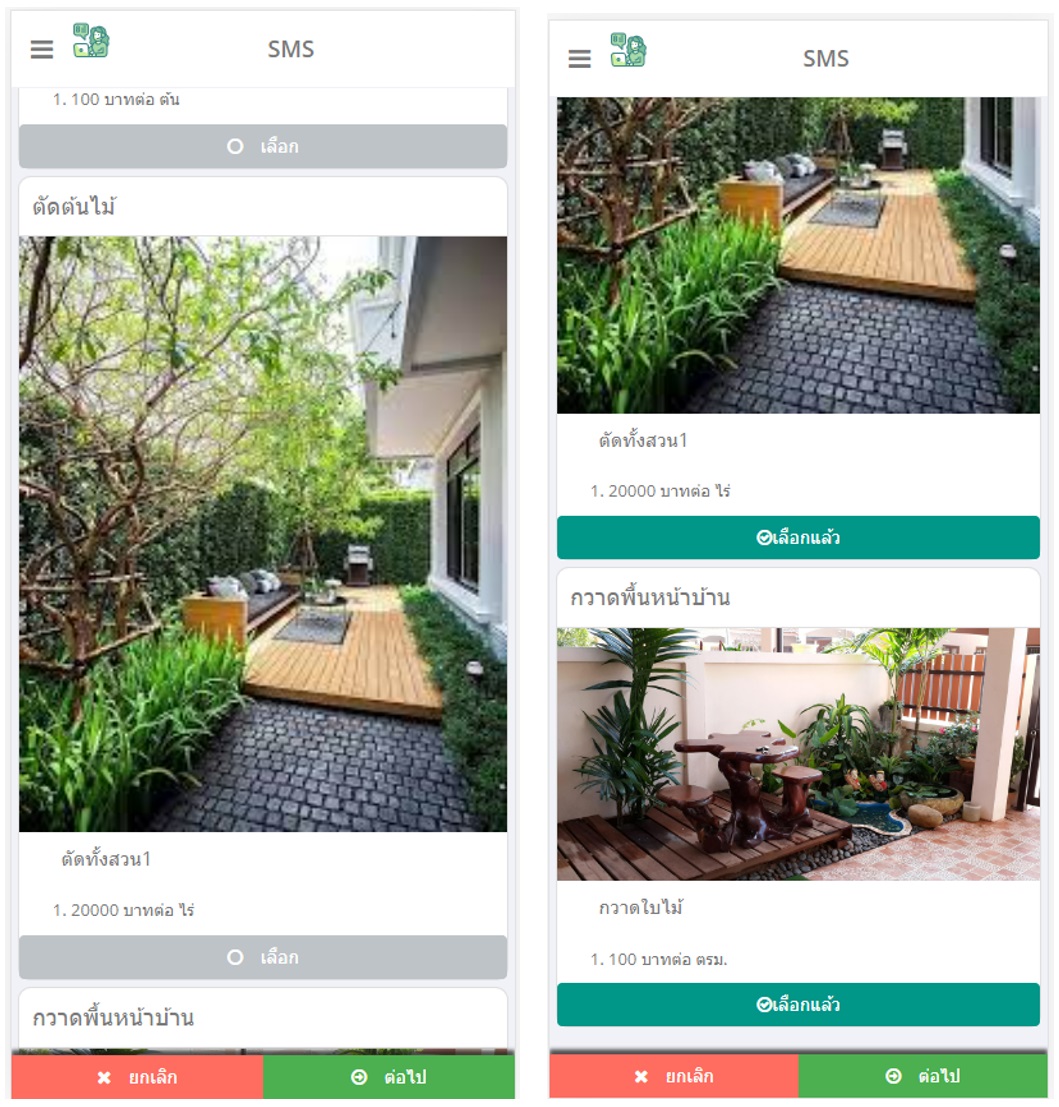Click the wooden table patio photo
Image resolution: width=1059 pixels, height=1107 pixels.
(x=798, y=754)
